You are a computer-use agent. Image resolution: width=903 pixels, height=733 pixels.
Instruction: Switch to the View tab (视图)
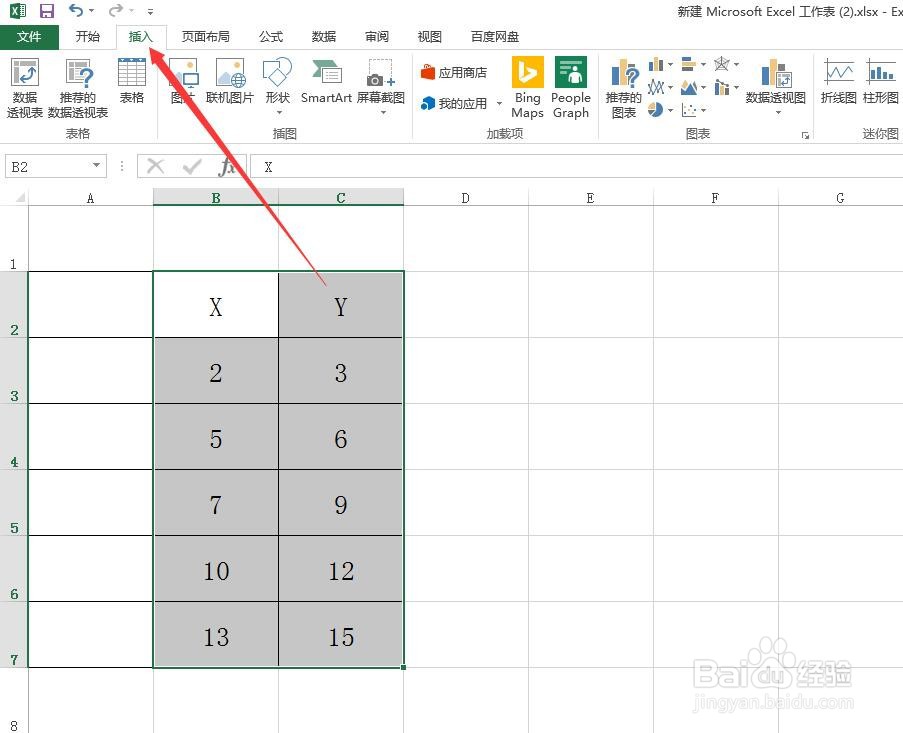[430, 37]
